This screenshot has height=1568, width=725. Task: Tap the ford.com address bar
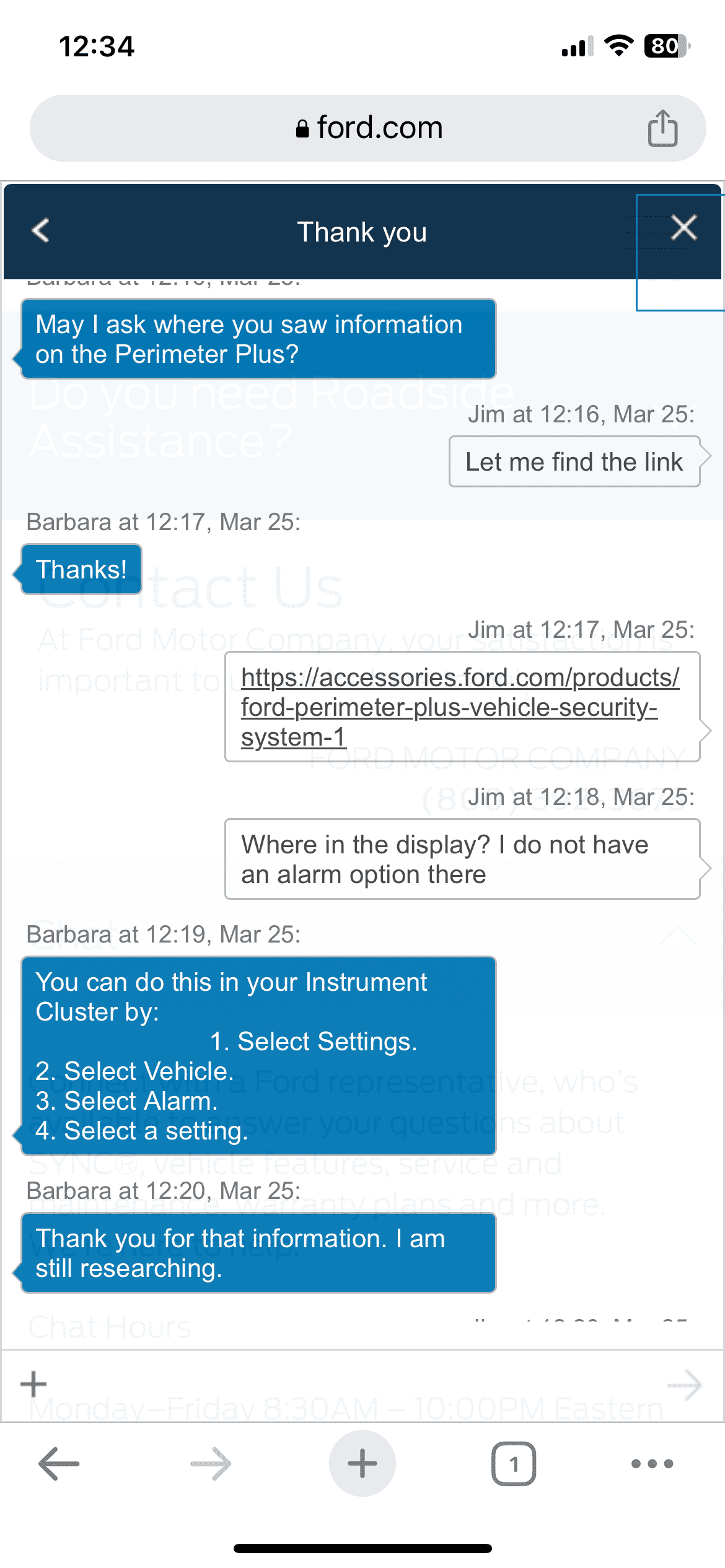click(x=368, y=128)
